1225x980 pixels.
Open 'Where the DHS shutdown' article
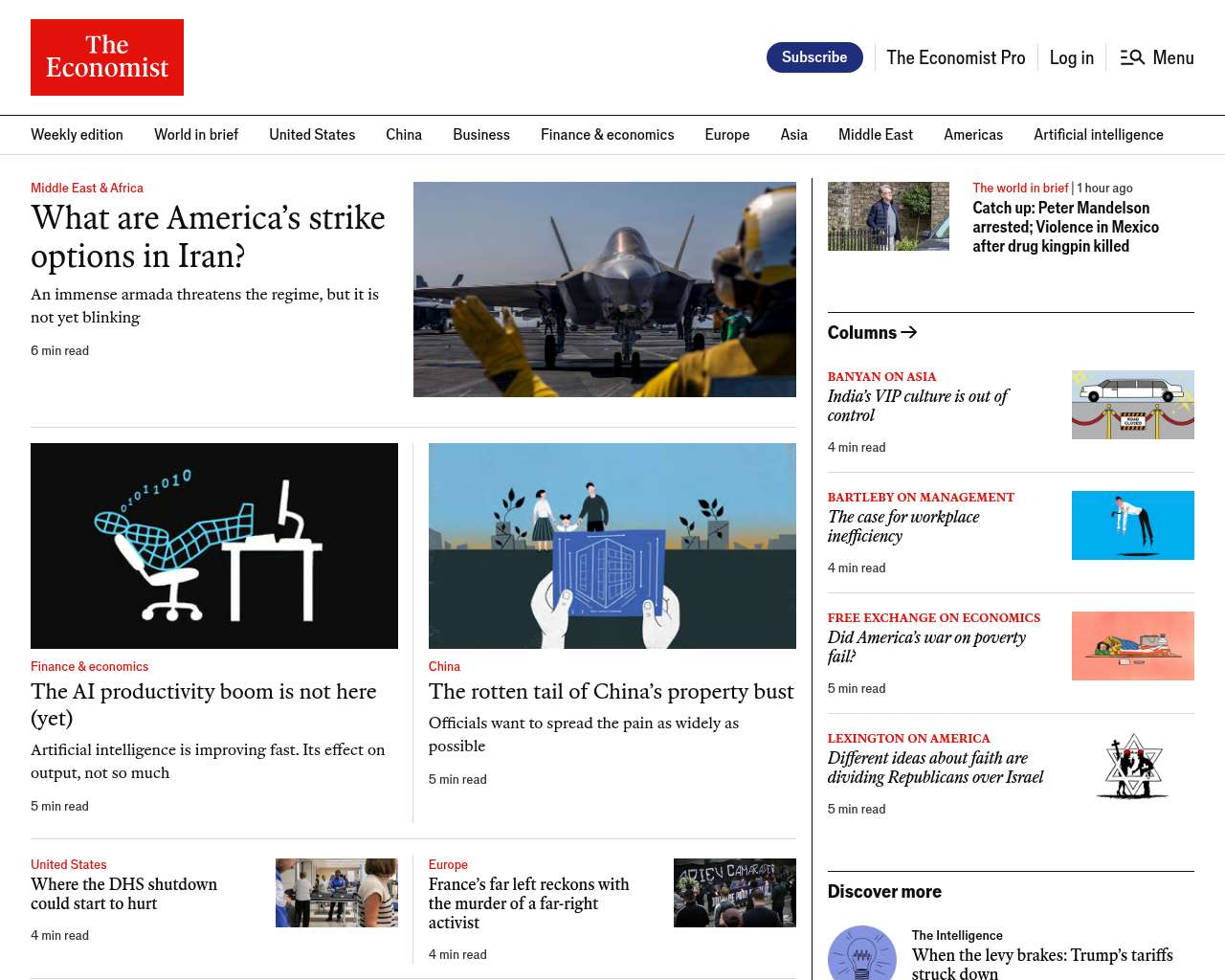click(123, 894)
